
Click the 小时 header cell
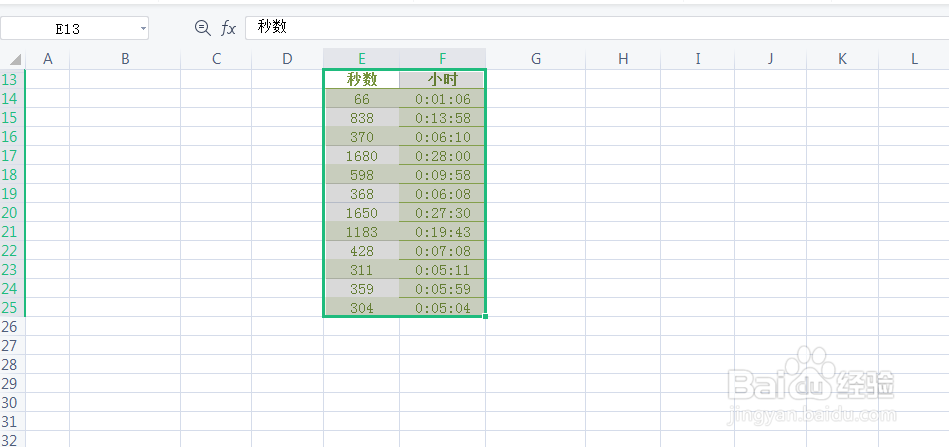(x=442, y=80)
